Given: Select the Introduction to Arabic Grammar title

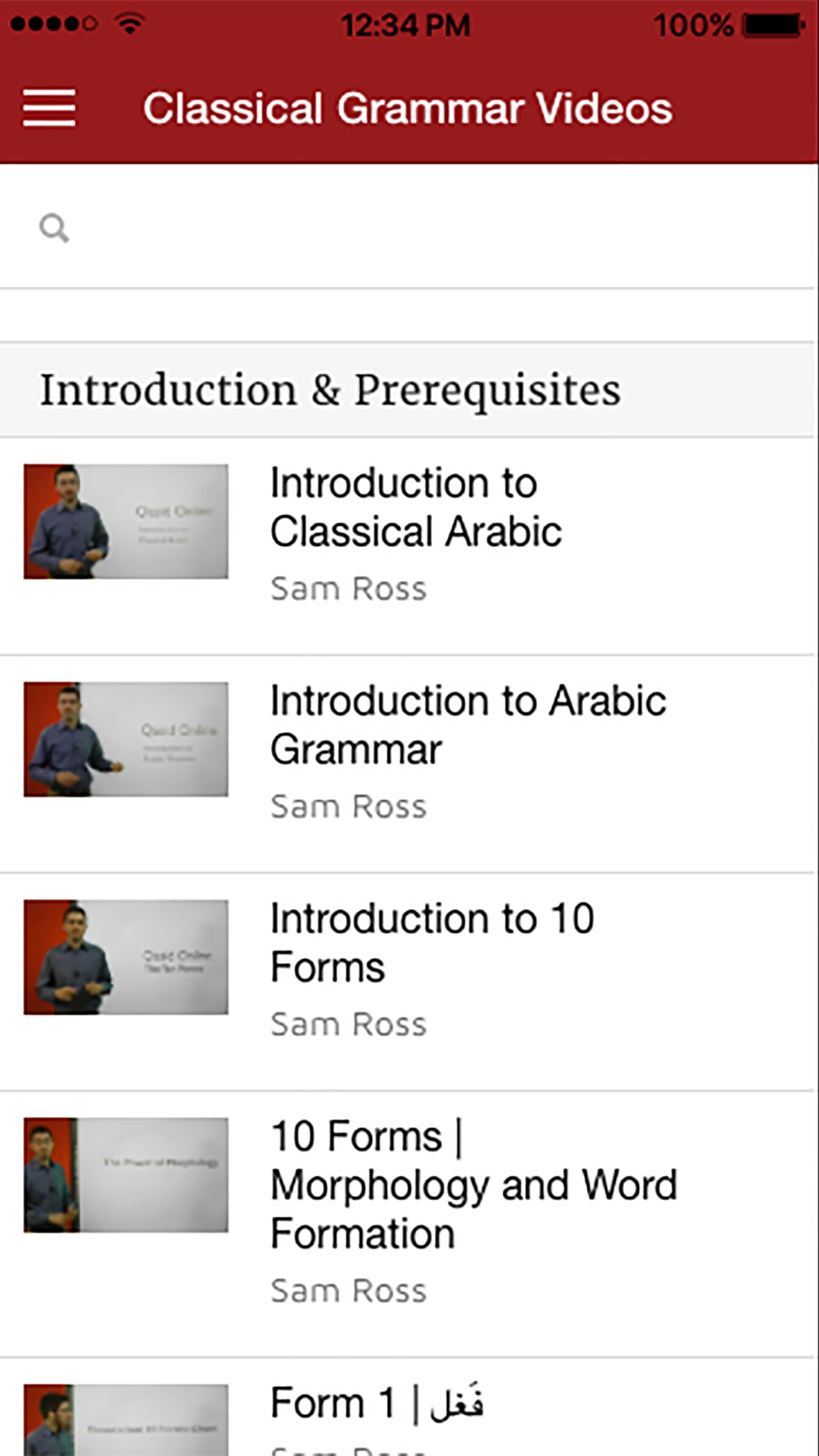Looking at the screenshot, I should (x=468, y=725).
